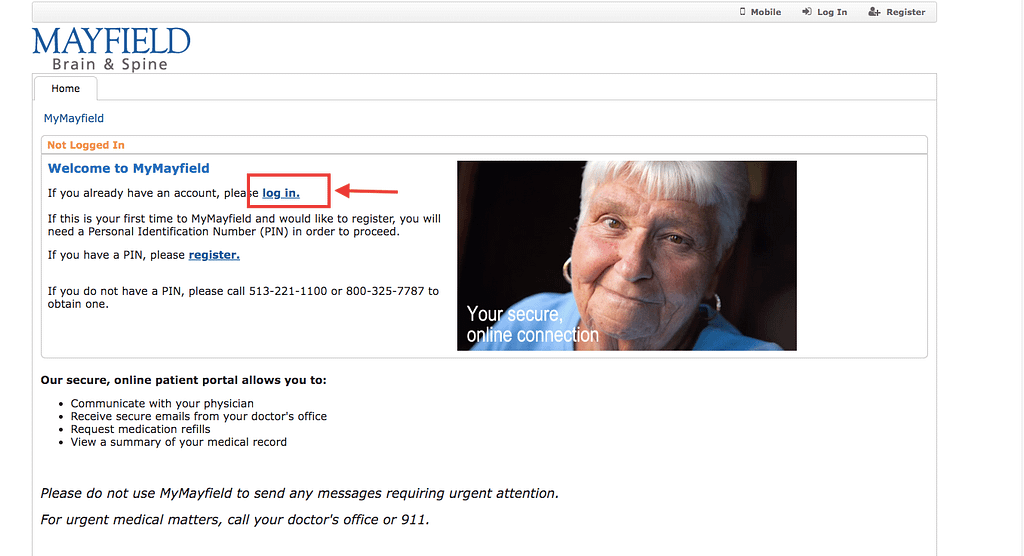The height and width of the screenshot is (556, 1024).
Task: Click the mobile phone icon in top bar
Action: [x=742, y=12]
